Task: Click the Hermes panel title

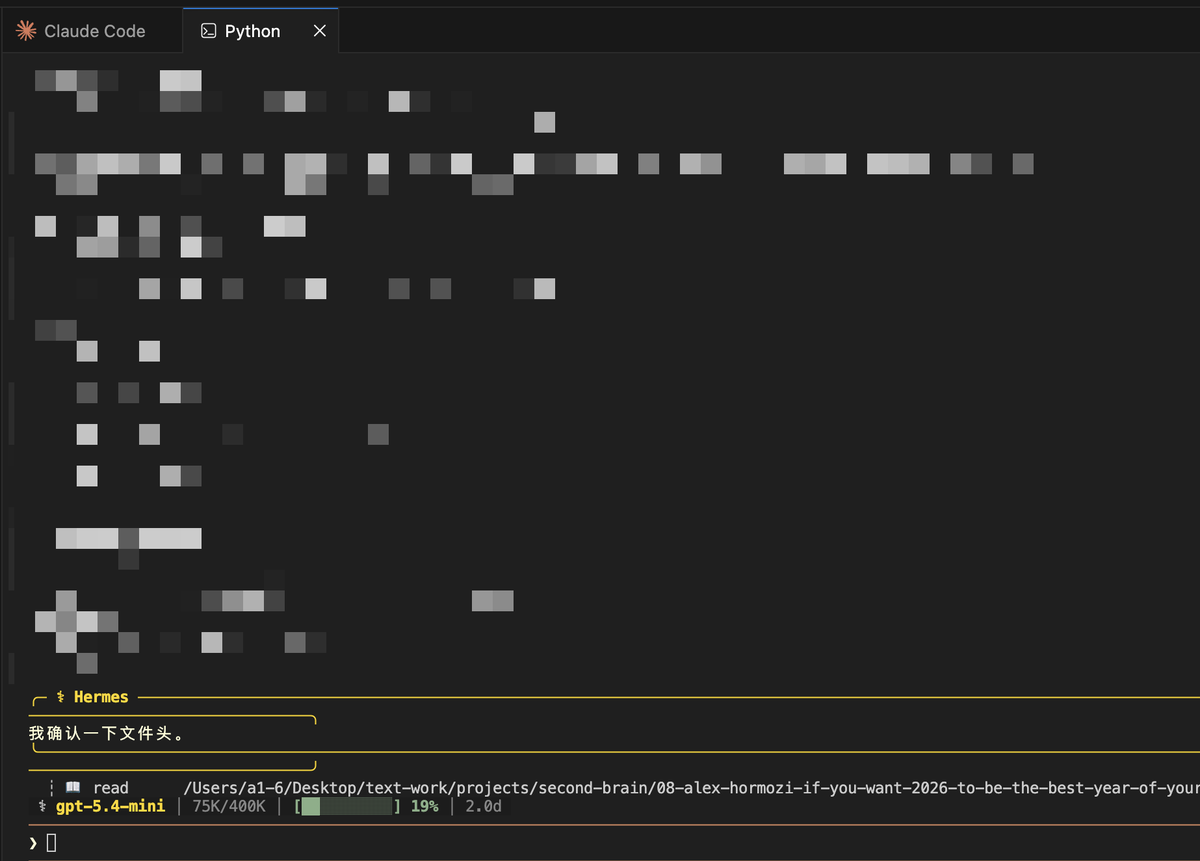Action: (101, 697)
